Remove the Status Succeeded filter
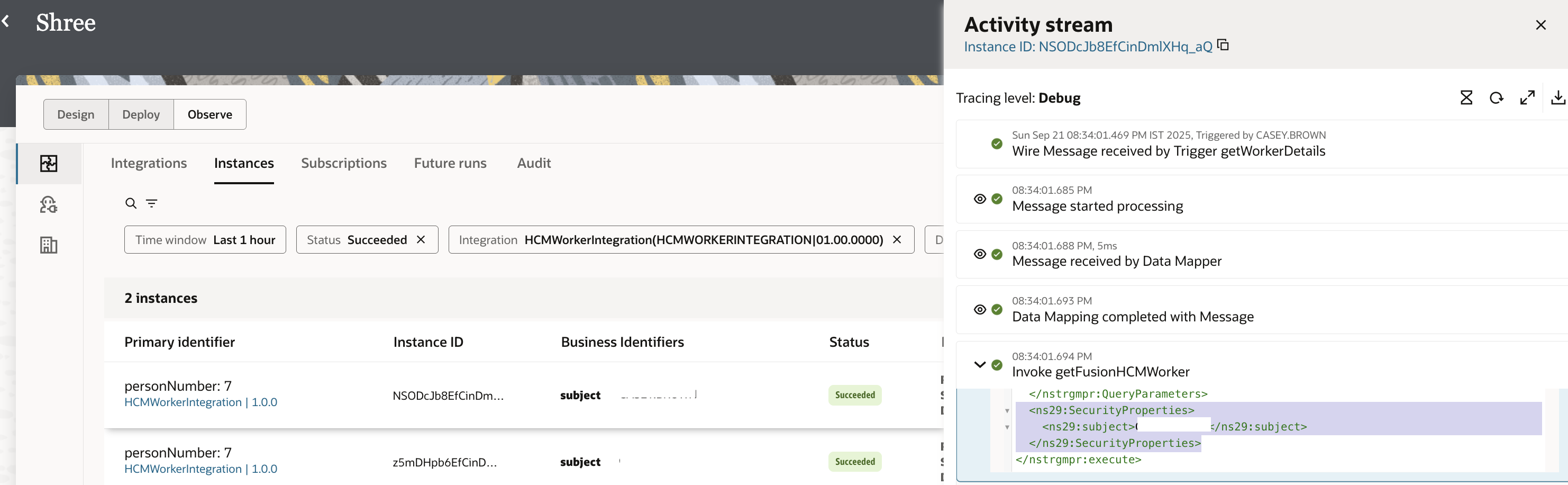The height and width of the screenshot is (485, 1568). (421, 239)
